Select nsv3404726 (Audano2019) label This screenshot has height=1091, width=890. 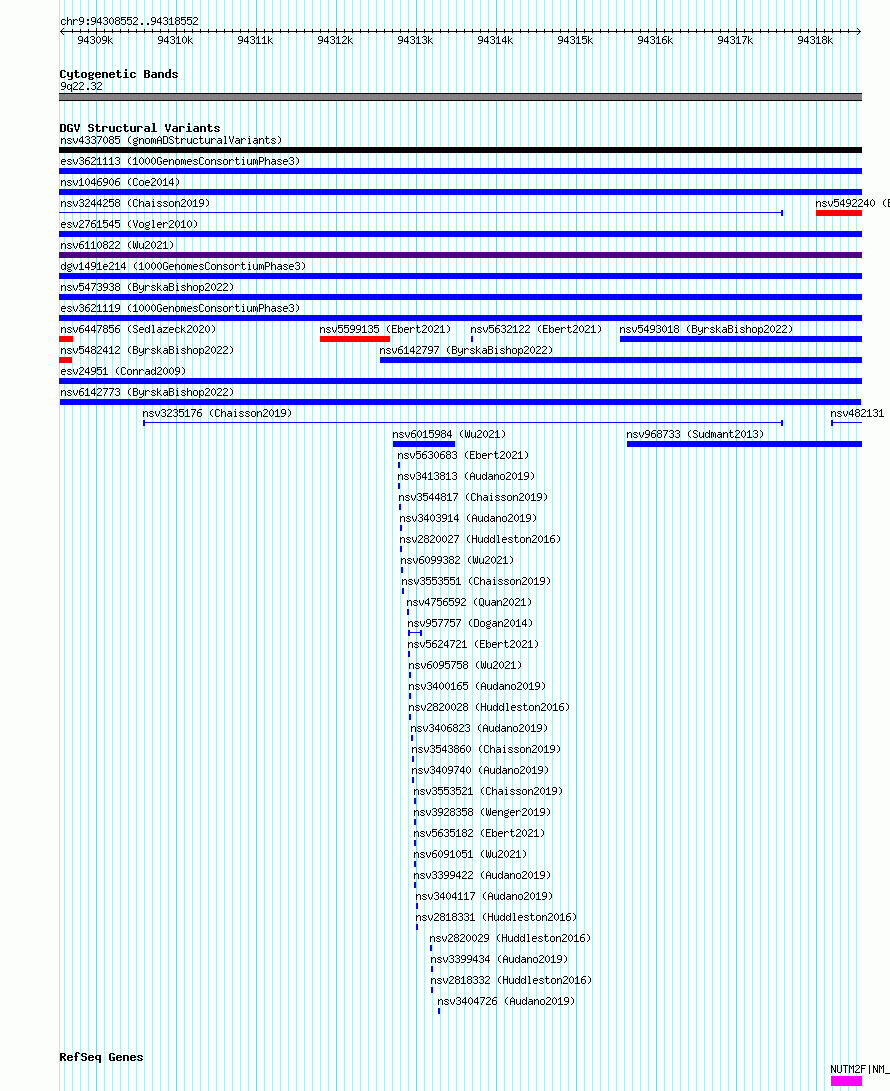pyautogui.click(x=506, y=1001)
